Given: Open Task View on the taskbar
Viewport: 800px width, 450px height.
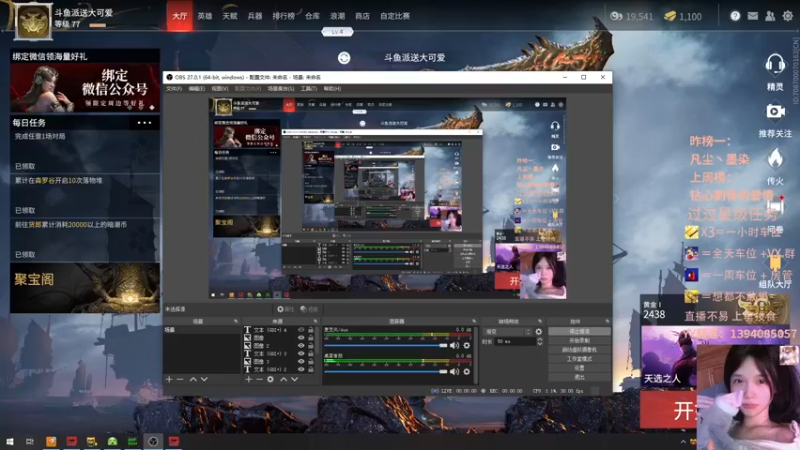Looking at the screenshot, I should pos(30,441).
